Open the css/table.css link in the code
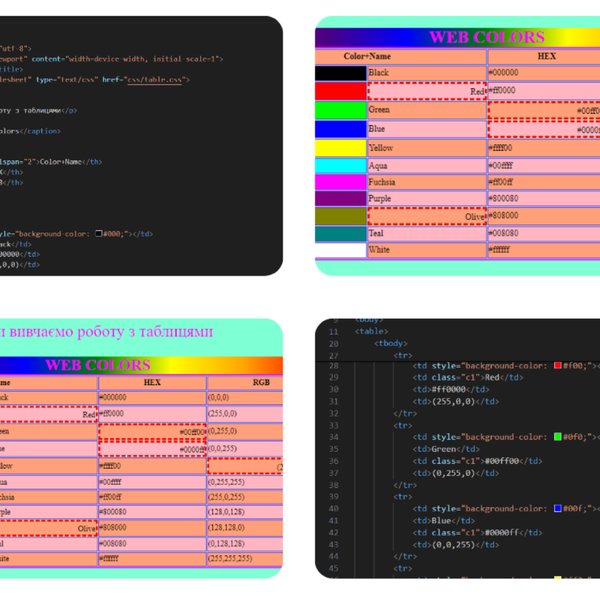The image size is (600, 600). coord(155,80)
